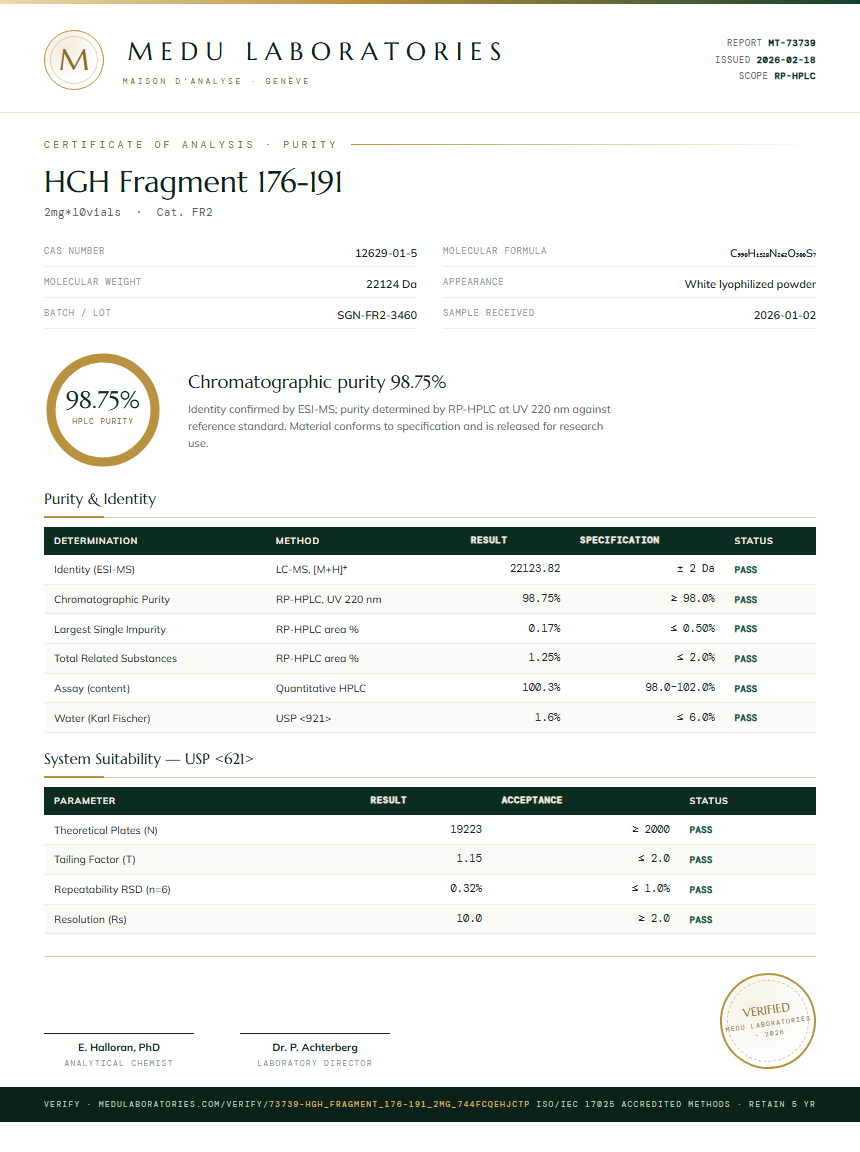Click PASS status in Water row

(745, 718)
